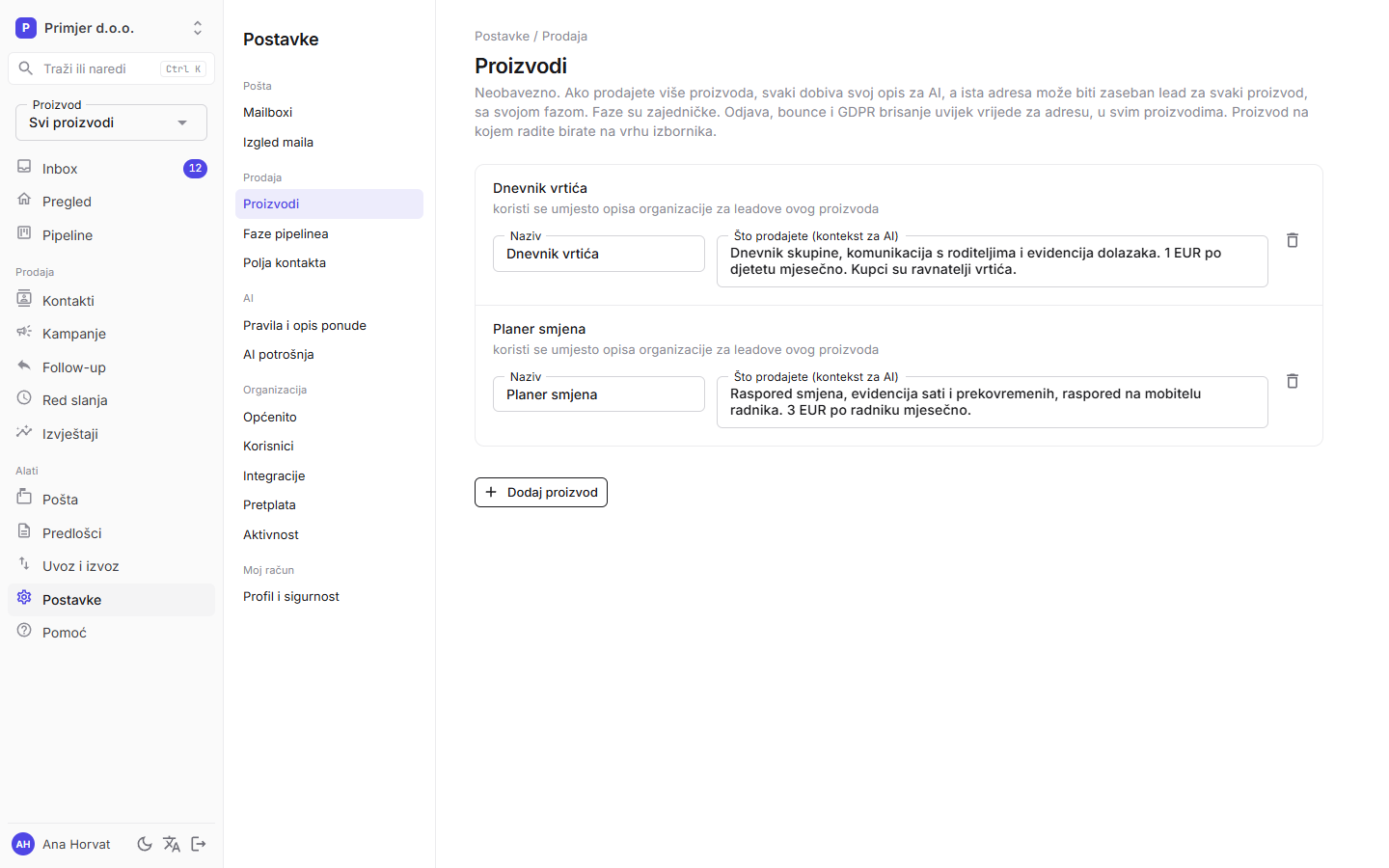Select Faze pipelinea settings item
The height and width of the screenshot is (868, 1389).
click(x=329, y=233)
